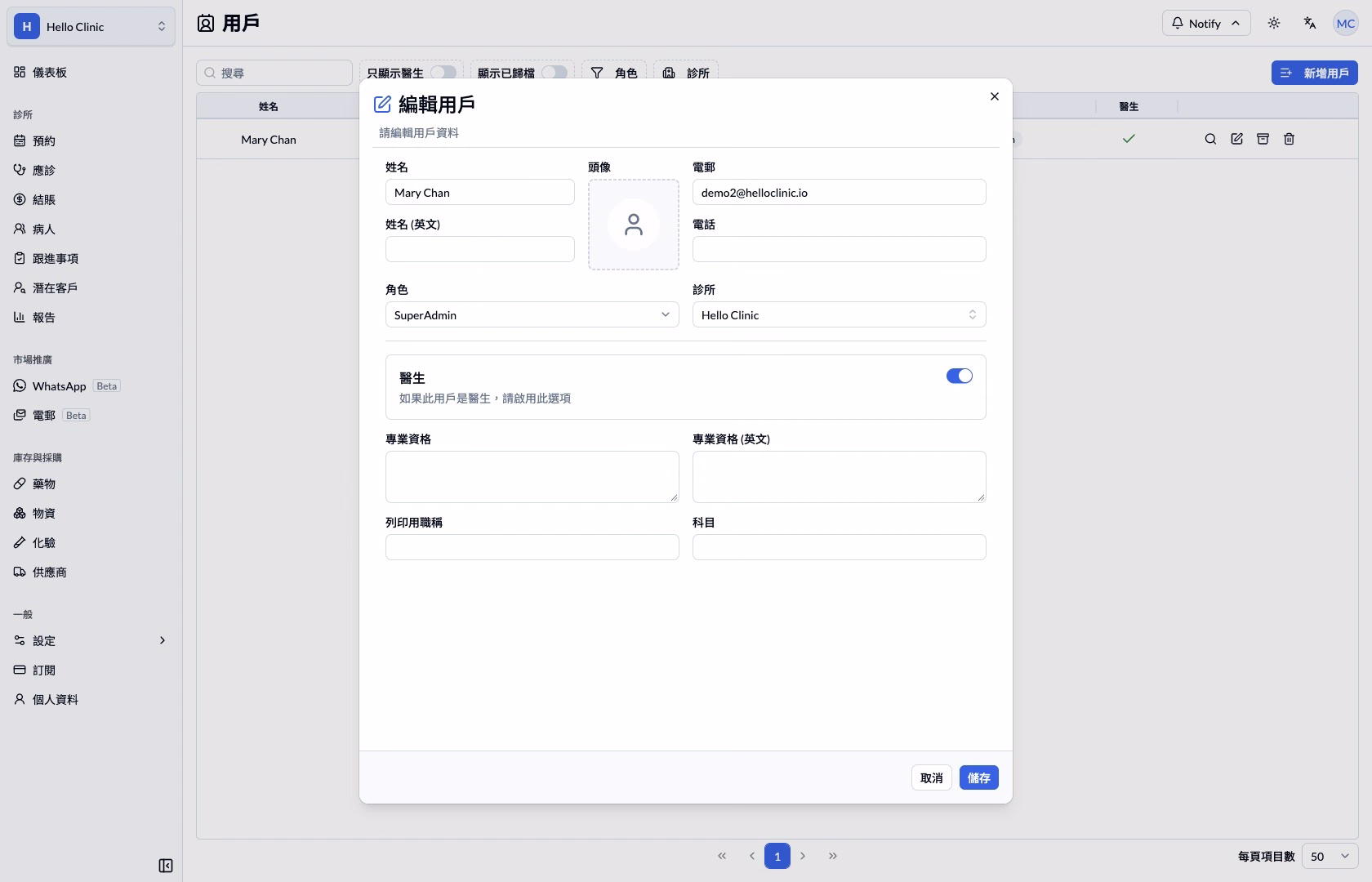The height and width of the screenshot is (882, 1372).
Task: Open 儀表板 in the sidebar
Action: pyautogui.click(x=91, y=72)
